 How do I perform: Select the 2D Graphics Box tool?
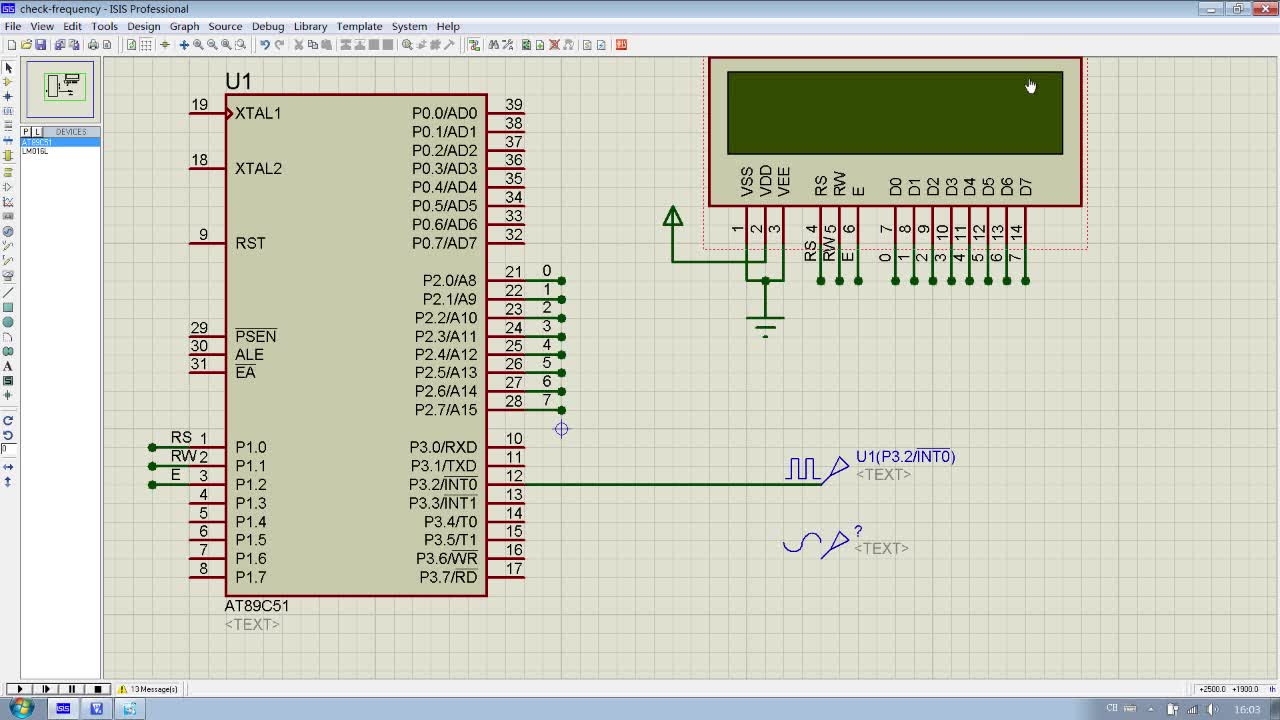coord(8,307)
